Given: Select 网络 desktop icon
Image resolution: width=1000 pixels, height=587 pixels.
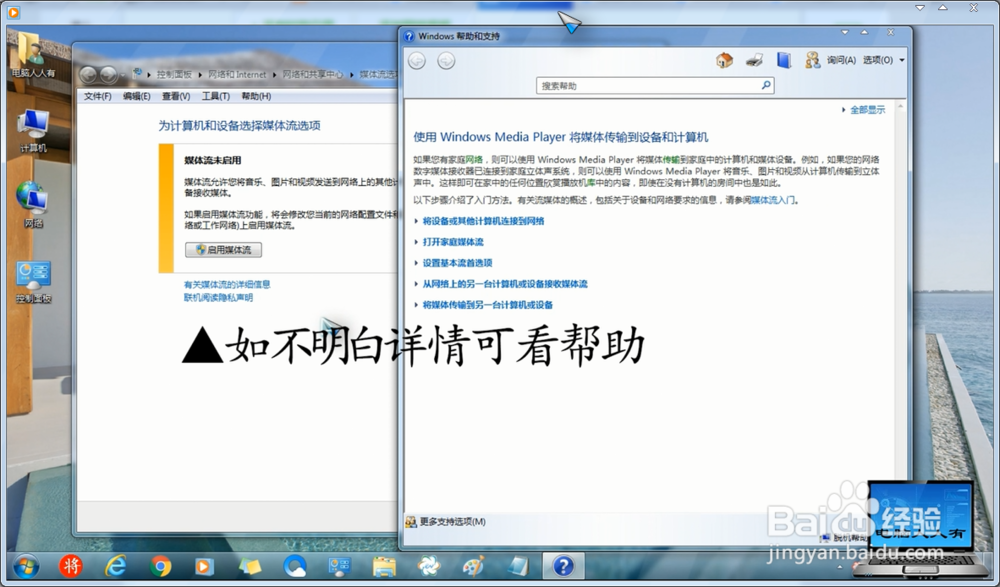Looking at the screenshot, I should tap(33, 205).
